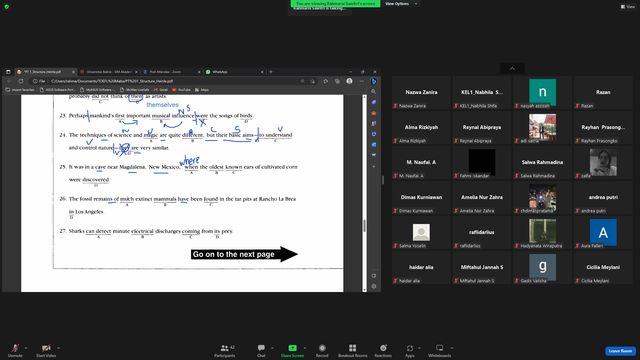
Task: Open a new browser tab
Action: [271, 72]
